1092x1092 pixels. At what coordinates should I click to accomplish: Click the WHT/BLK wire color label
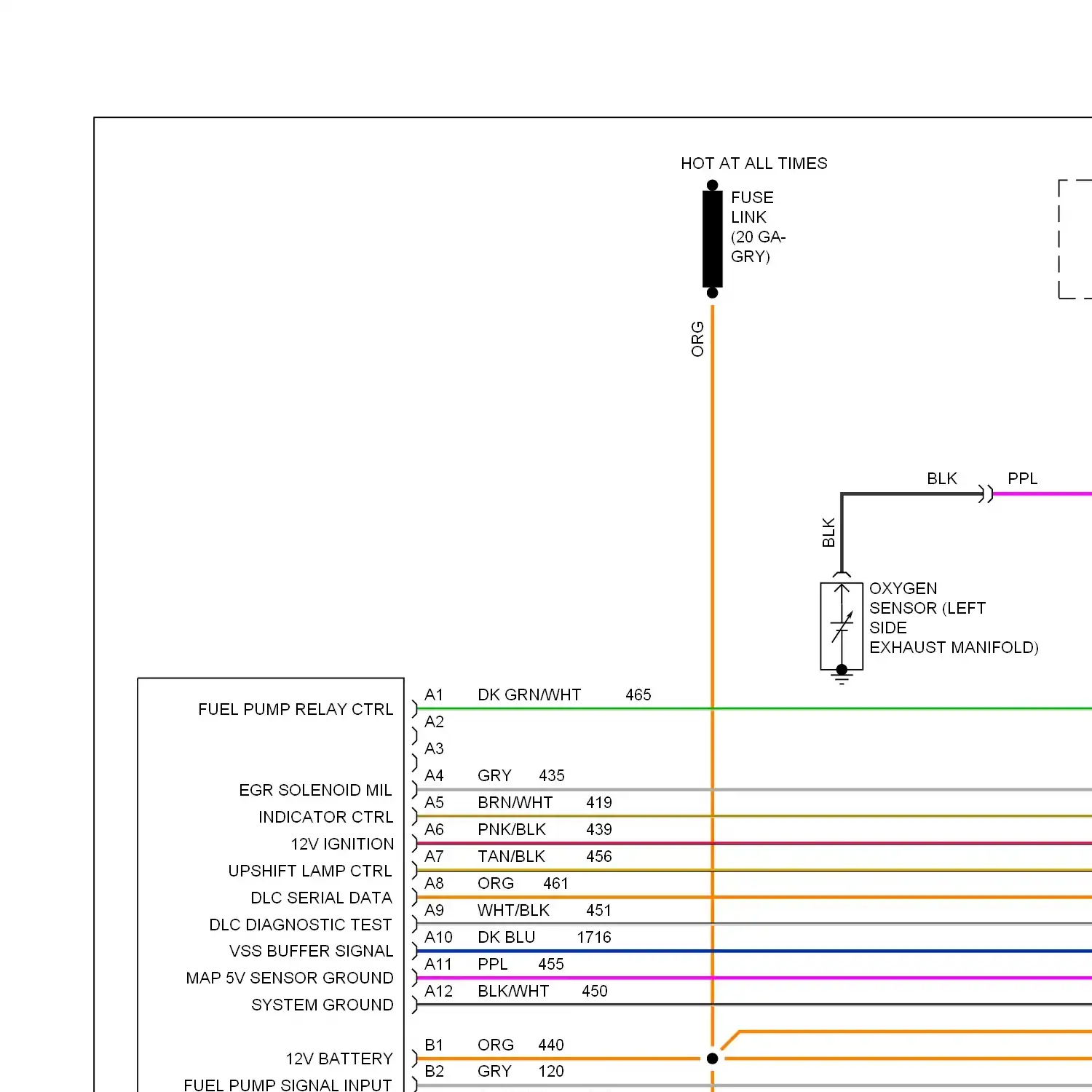coord(513,910)
